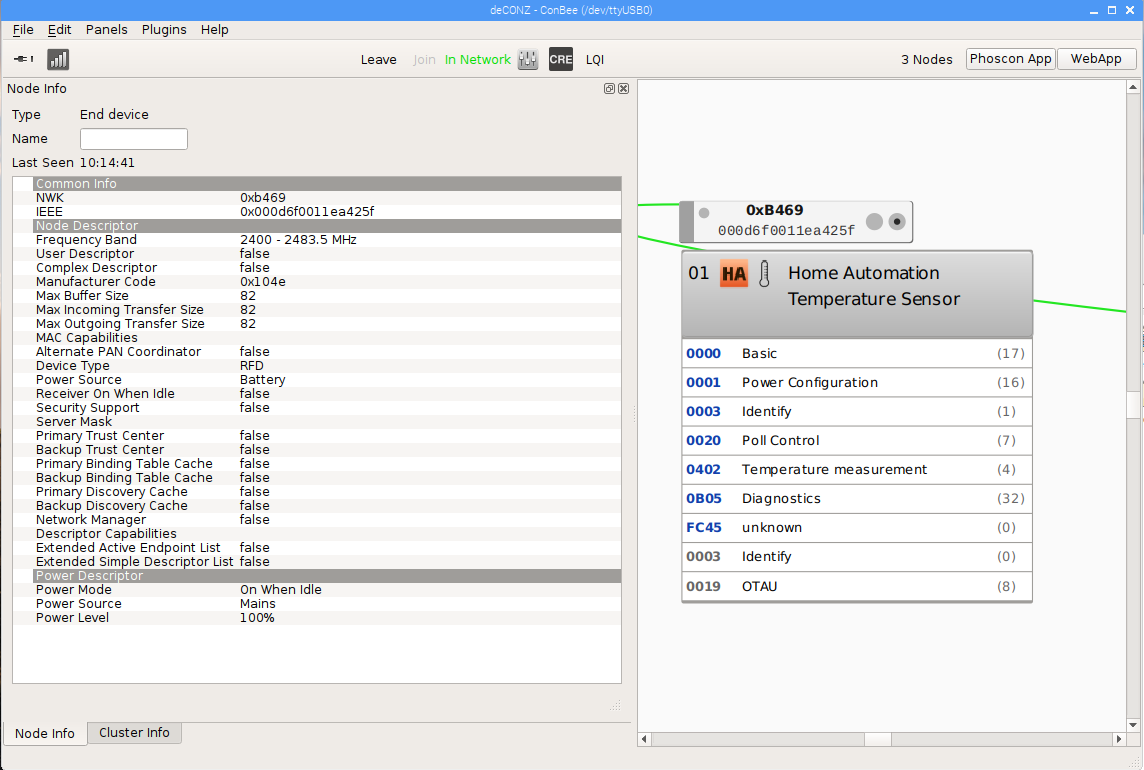Click the horizontal scrollbar handle in node view
This screenshot has height=770, width=1144.
pos(878,739)
